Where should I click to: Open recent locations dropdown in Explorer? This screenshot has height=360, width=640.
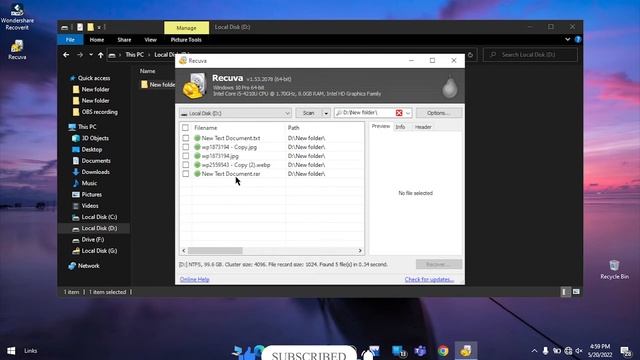[x=91, y=55]
